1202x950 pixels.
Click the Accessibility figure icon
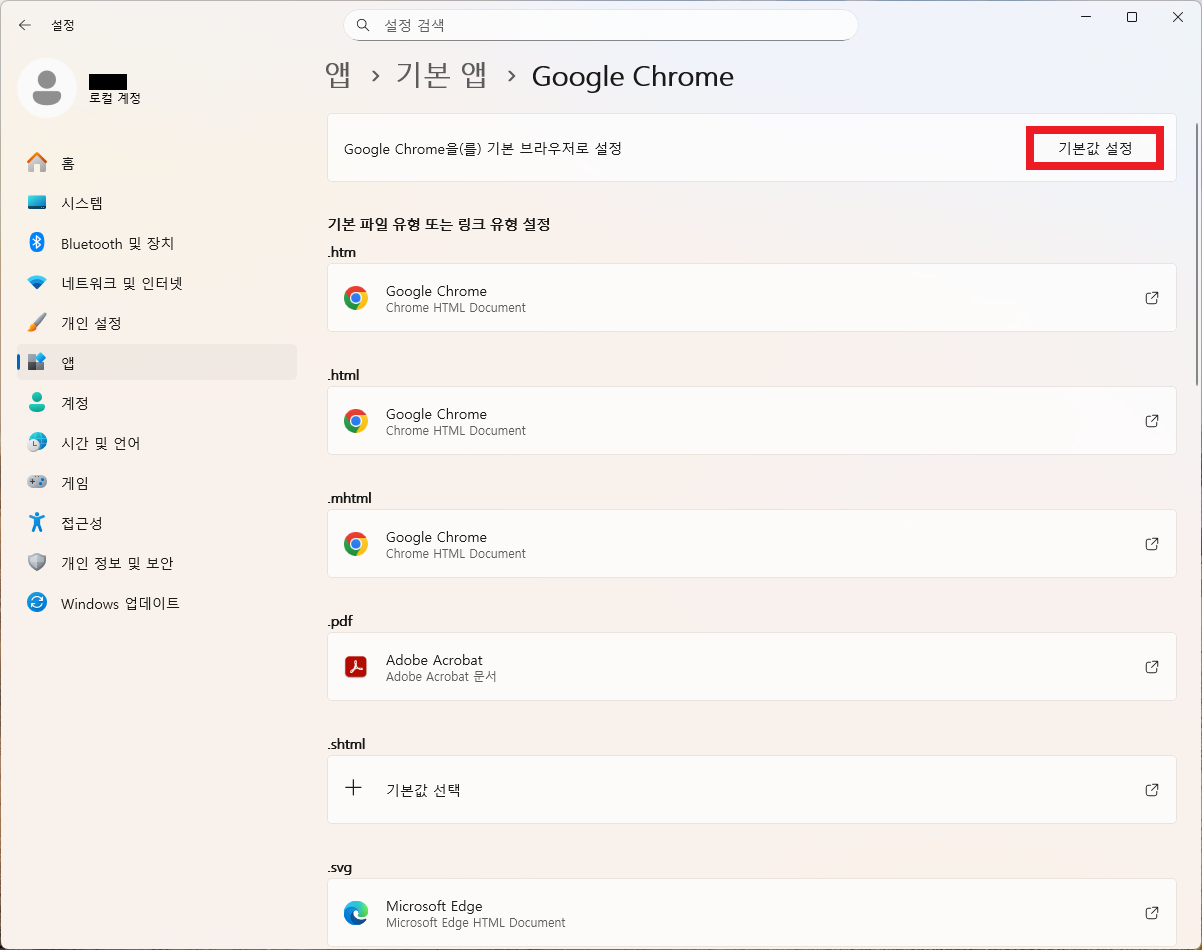(37, 522)
